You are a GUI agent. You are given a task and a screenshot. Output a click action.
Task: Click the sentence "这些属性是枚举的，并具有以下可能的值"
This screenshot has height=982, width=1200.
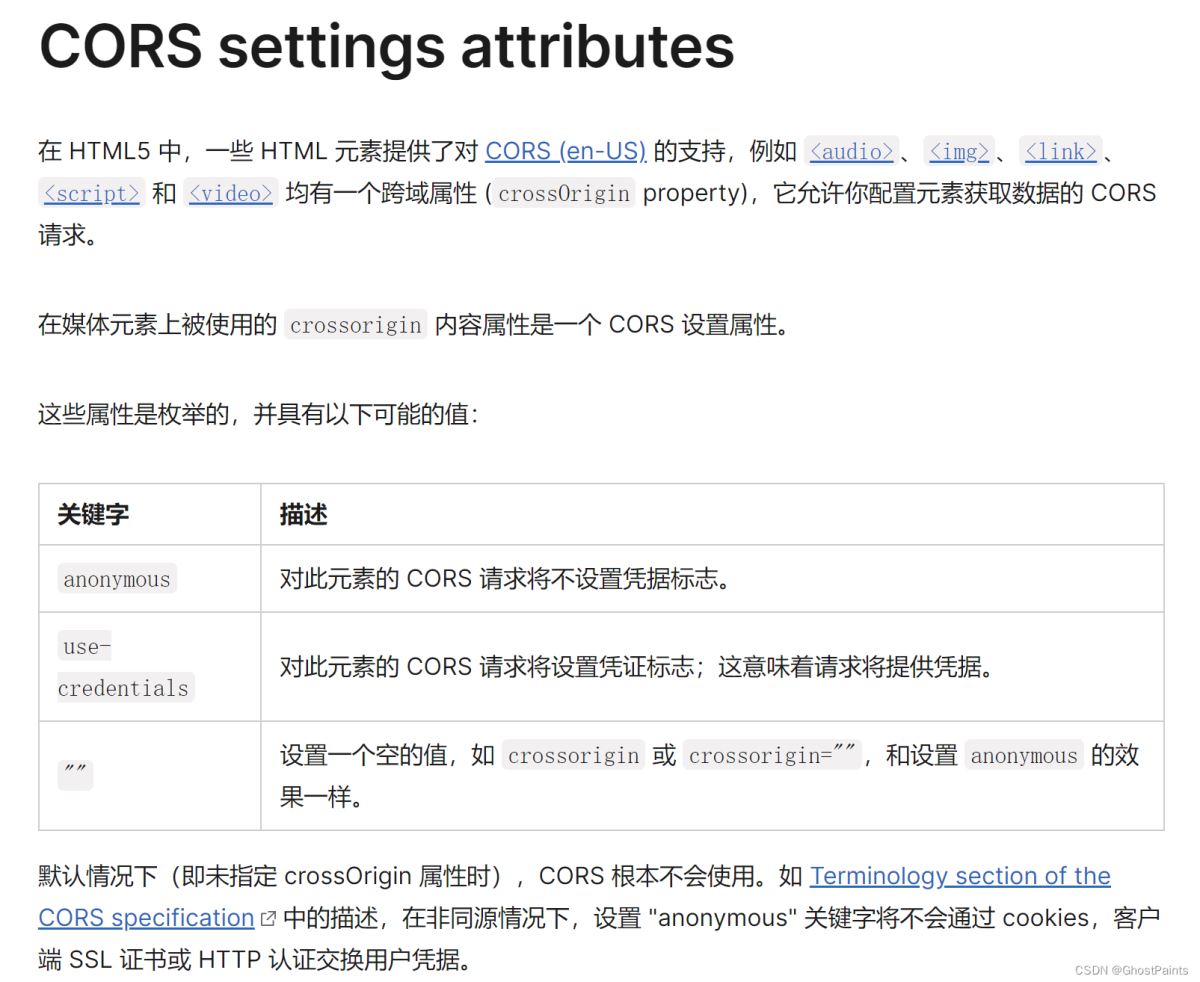[258, 414]
